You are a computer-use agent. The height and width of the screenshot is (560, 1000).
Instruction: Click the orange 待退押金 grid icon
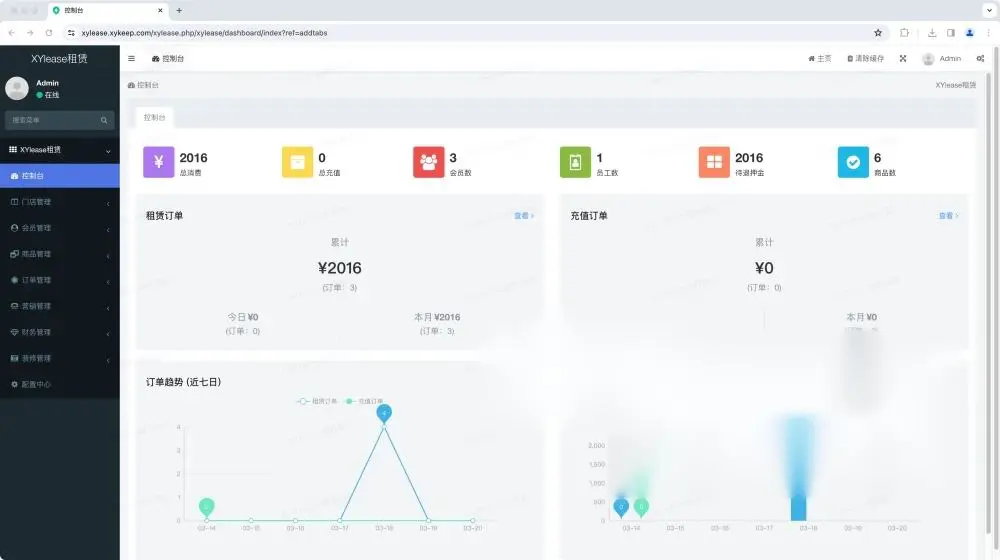[x=714, y=162]
